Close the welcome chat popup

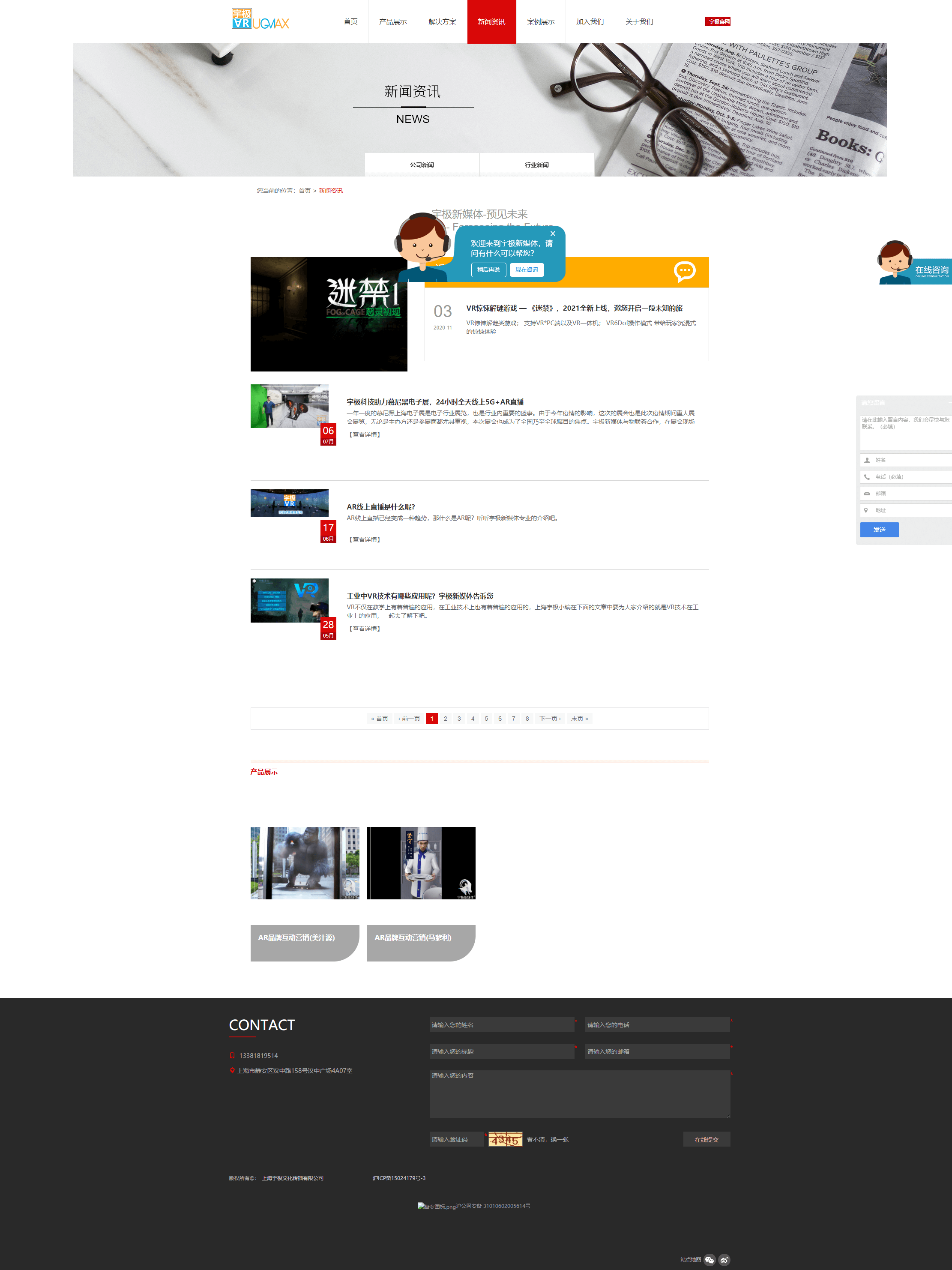tap(552, 234)
